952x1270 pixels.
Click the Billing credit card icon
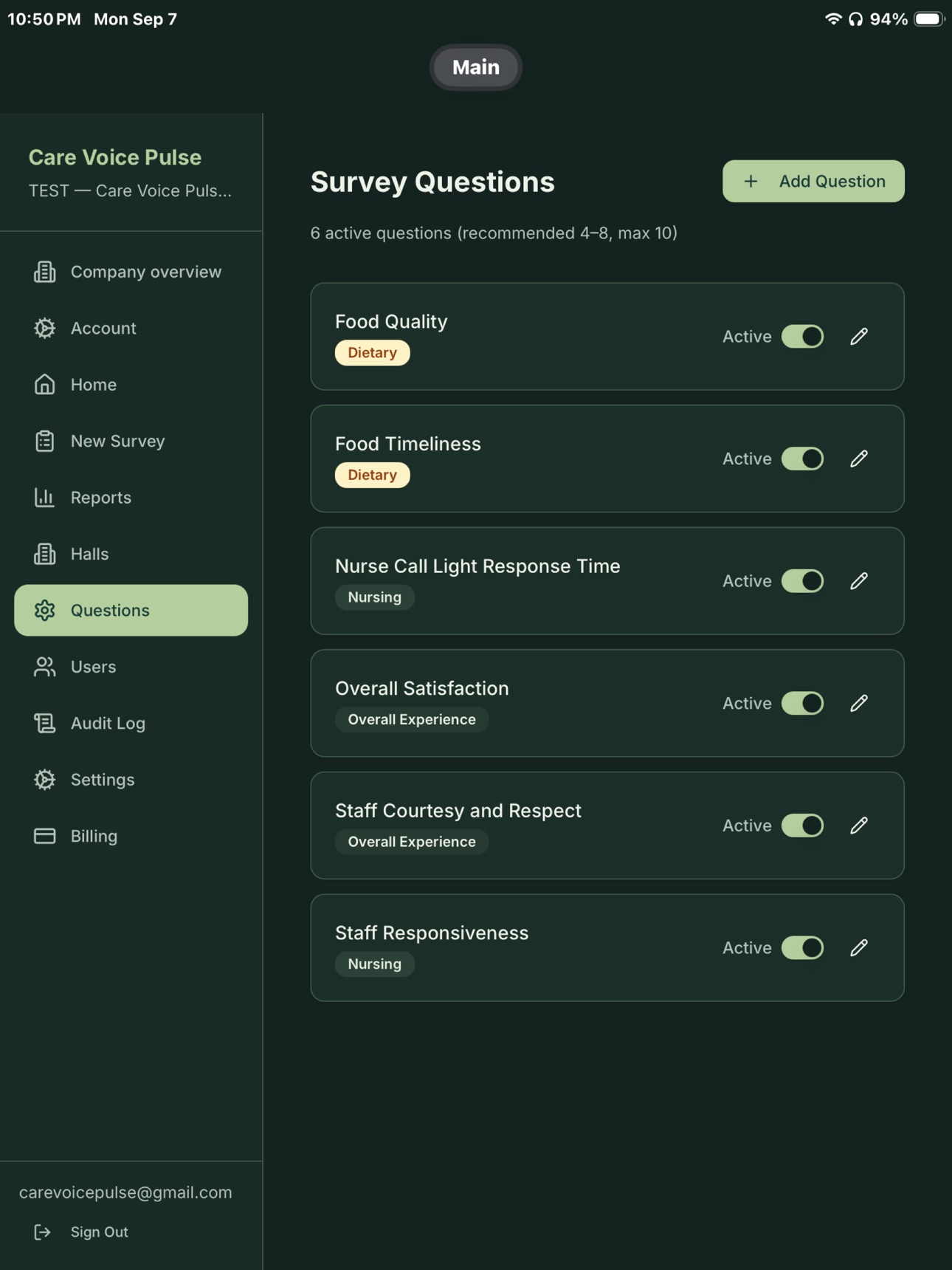tap(45, 836)
